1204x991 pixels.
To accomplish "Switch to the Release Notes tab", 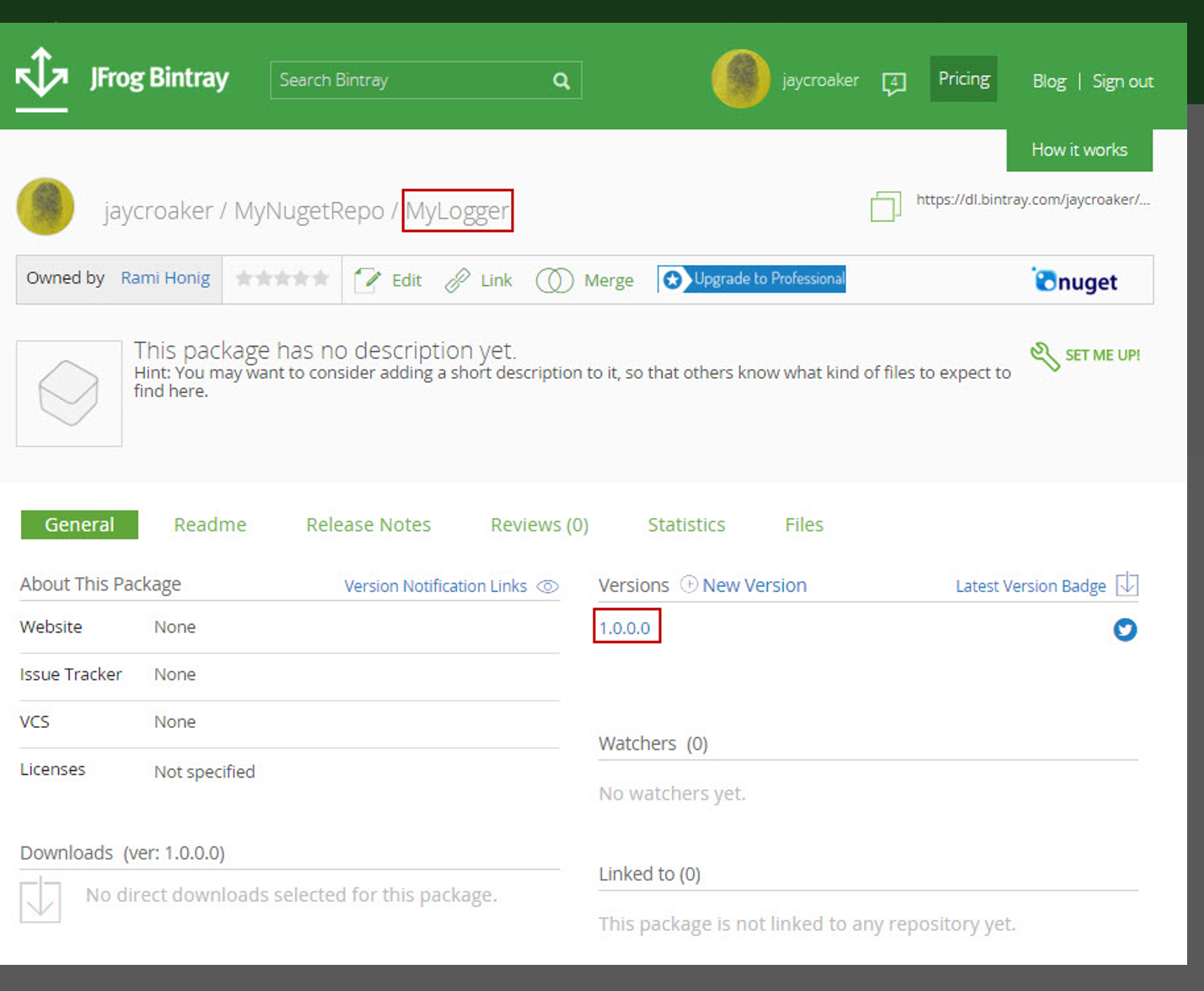I will 368,525.
